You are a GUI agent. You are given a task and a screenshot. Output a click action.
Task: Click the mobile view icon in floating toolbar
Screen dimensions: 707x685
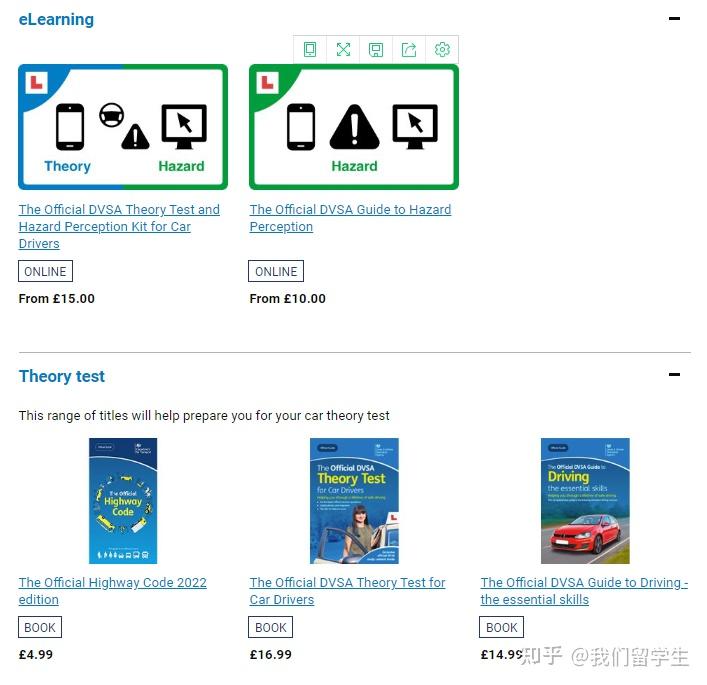point(310,49)
